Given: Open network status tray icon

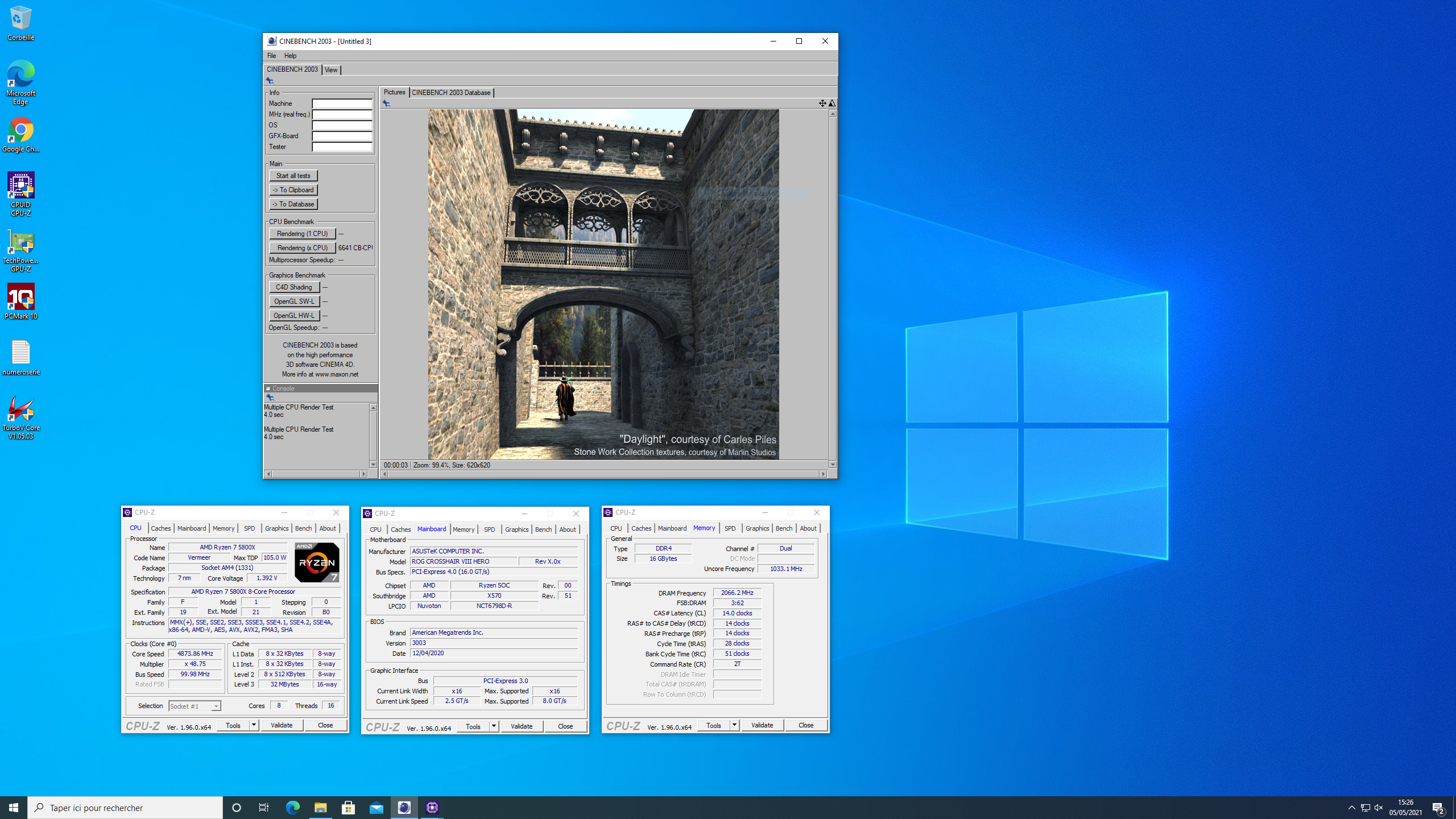Looking at the screenshot, I should pyautogui.click(x=1365, y=807).
